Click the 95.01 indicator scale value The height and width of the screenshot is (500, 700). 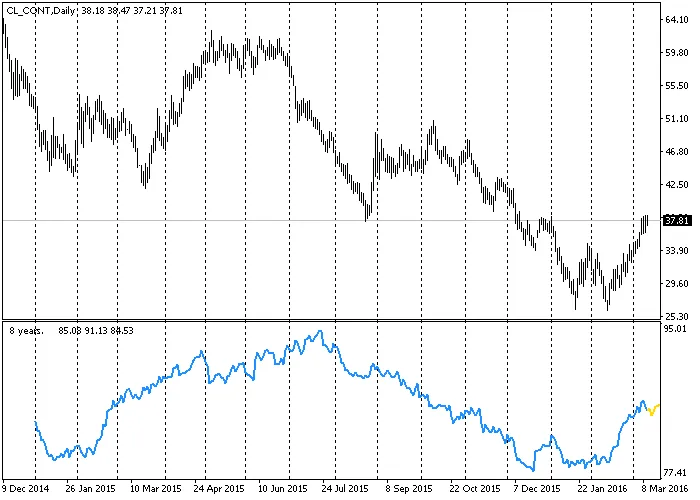[677, 328]
